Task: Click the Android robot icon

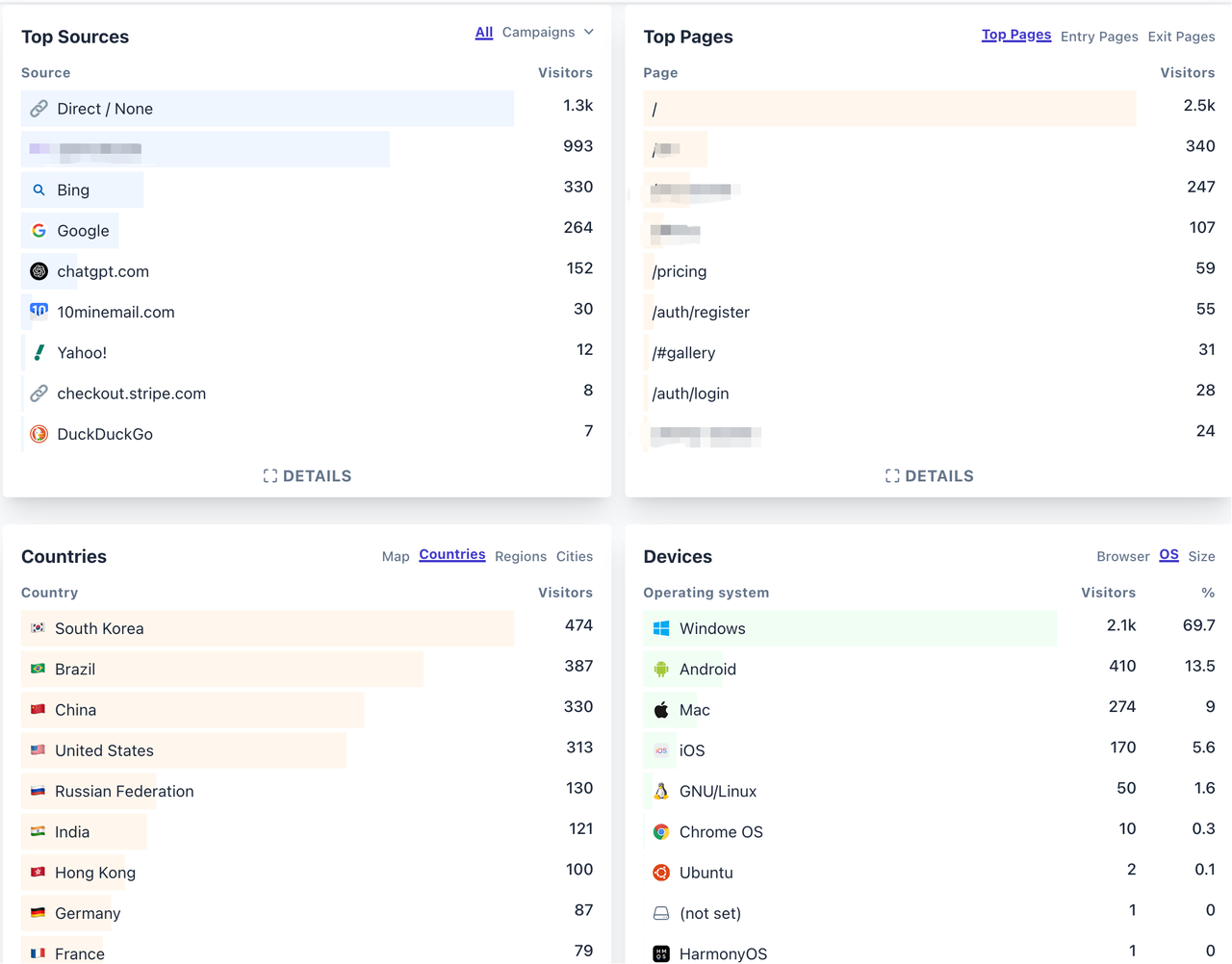Action: 661,669
